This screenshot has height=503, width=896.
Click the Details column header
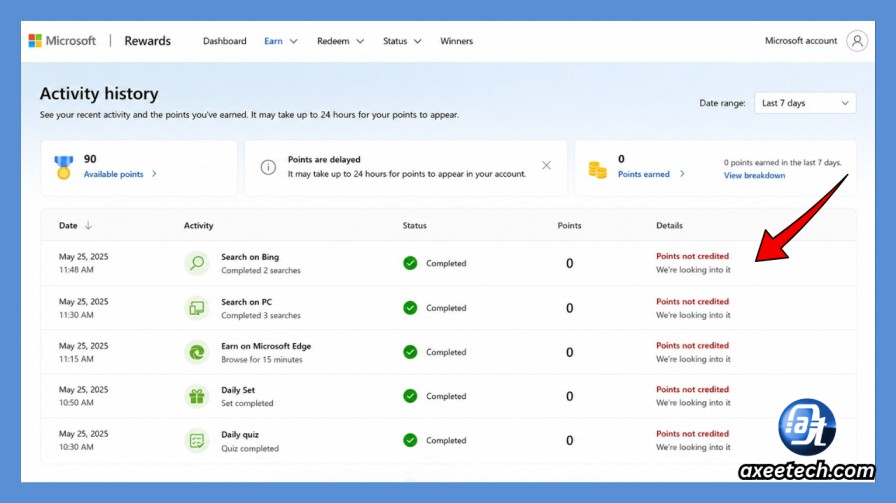(x=669, y=225)
